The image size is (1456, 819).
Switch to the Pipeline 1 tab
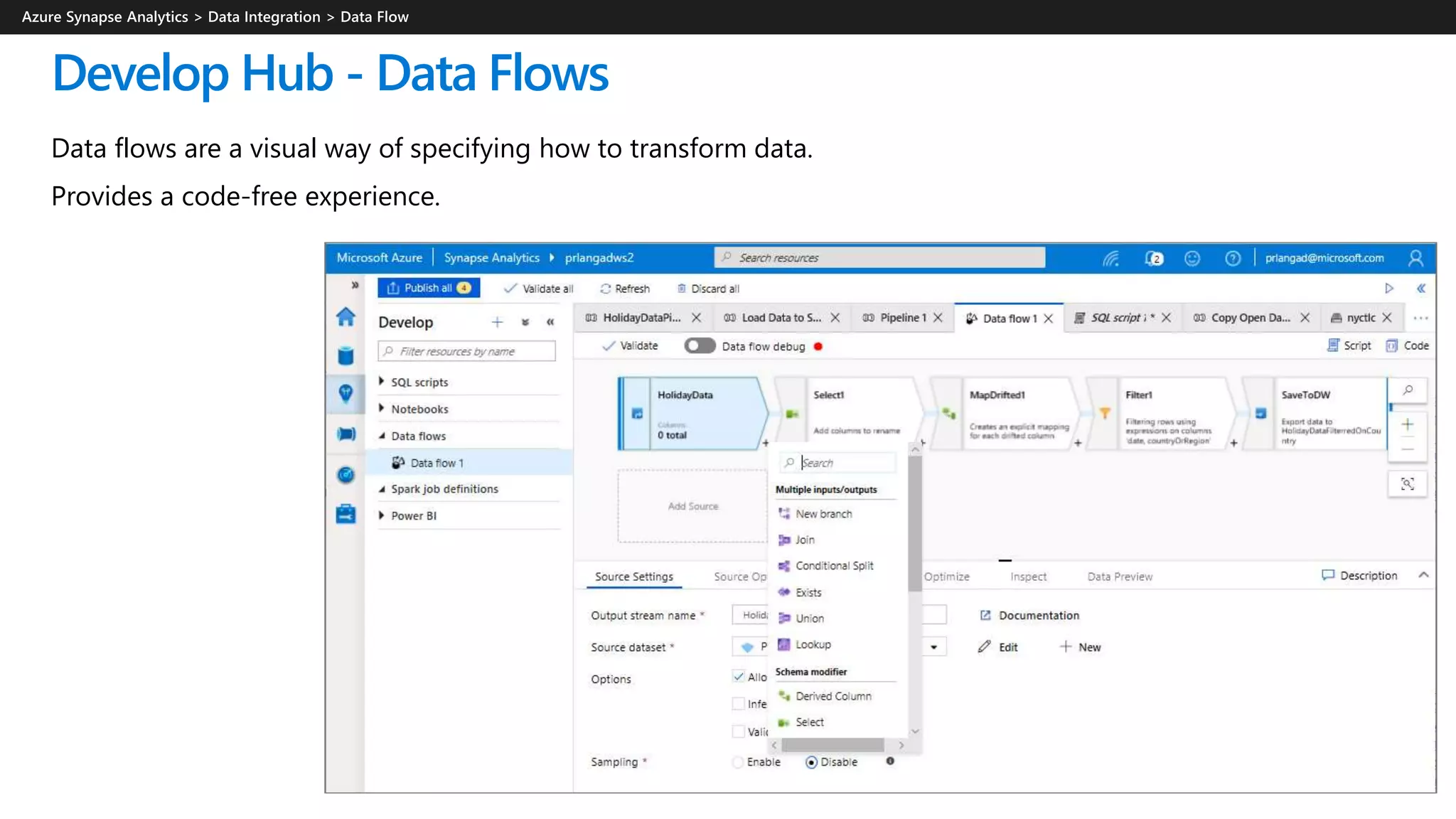[903, 318]
